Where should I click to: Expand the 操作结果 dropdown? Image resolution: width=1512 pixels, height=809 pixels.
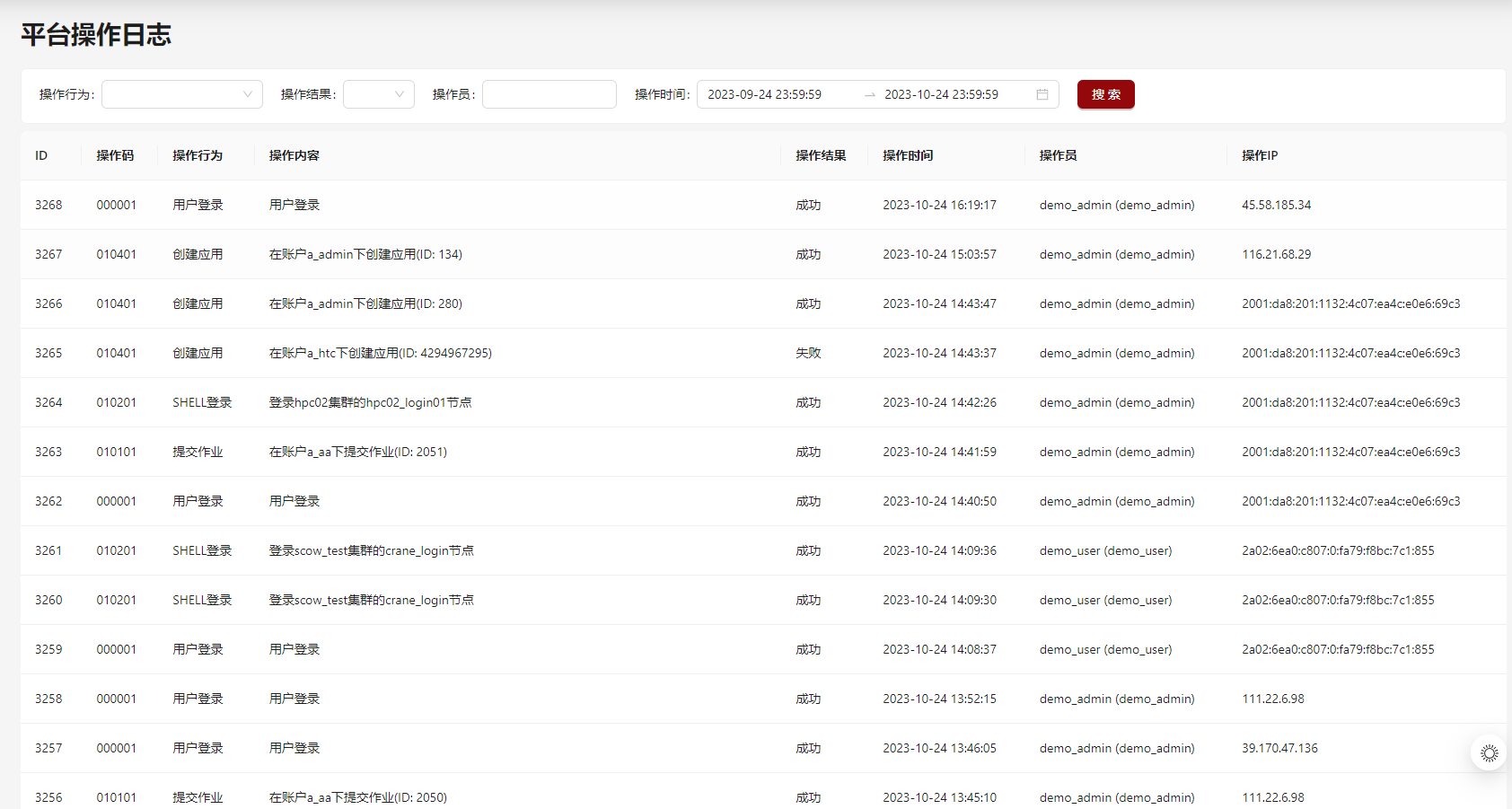click(378, 94)
